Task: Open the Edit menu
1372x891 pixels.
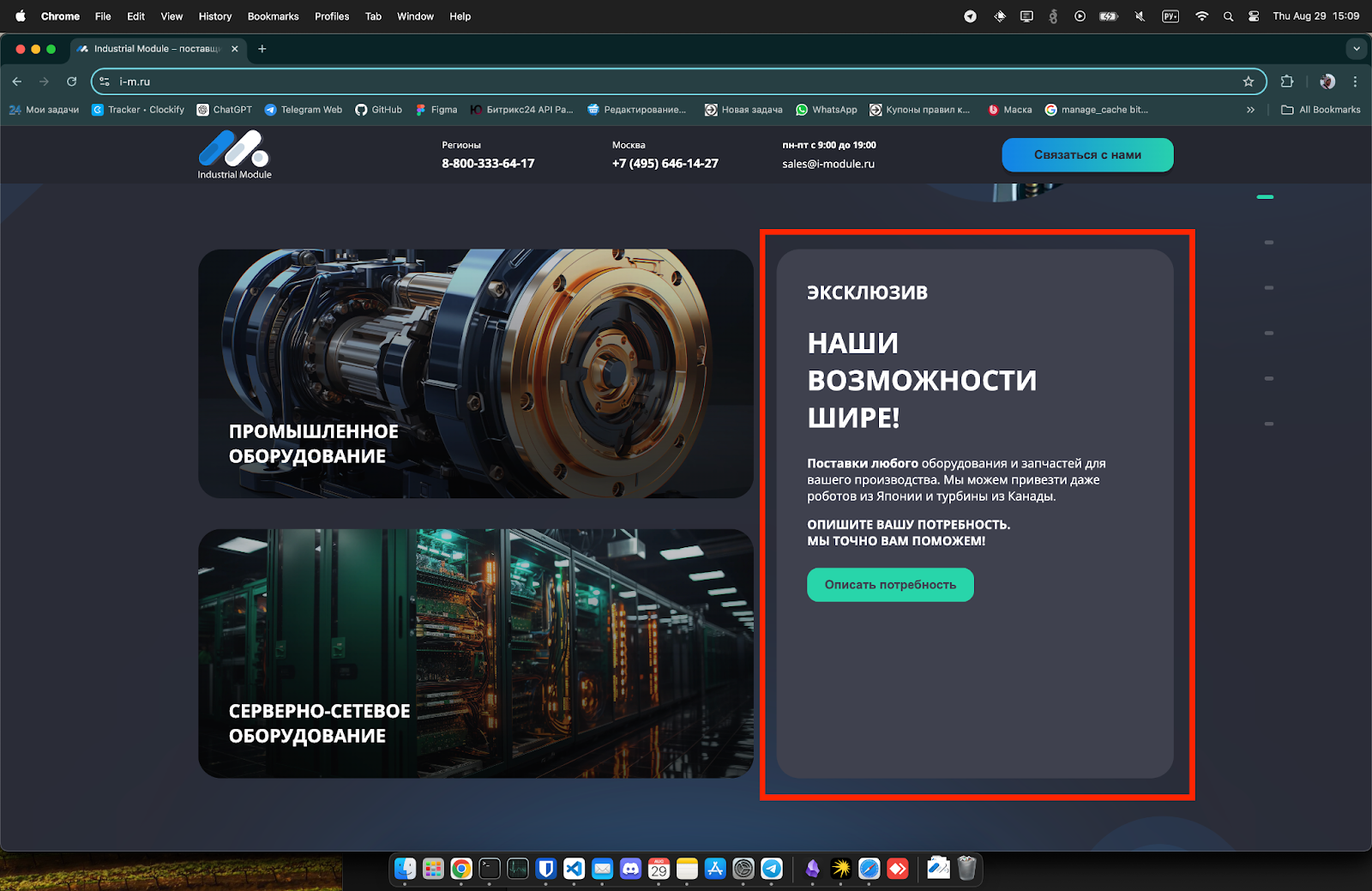Action: [135, 16]
